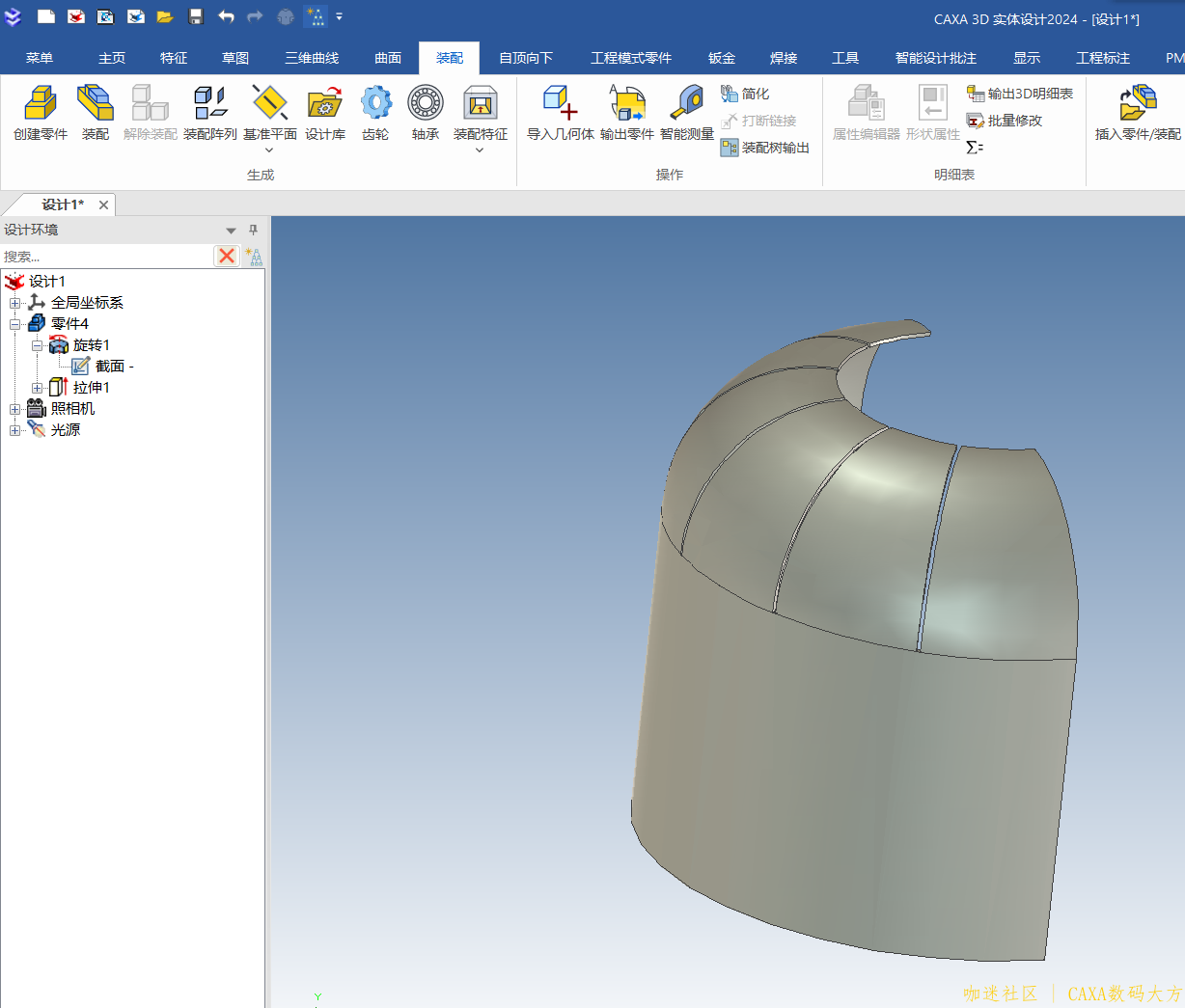This screenshot has width=1185, height=1008.
Task: Switch to the Sketch (草图) ribbon tab
Action: pos(235,58)
